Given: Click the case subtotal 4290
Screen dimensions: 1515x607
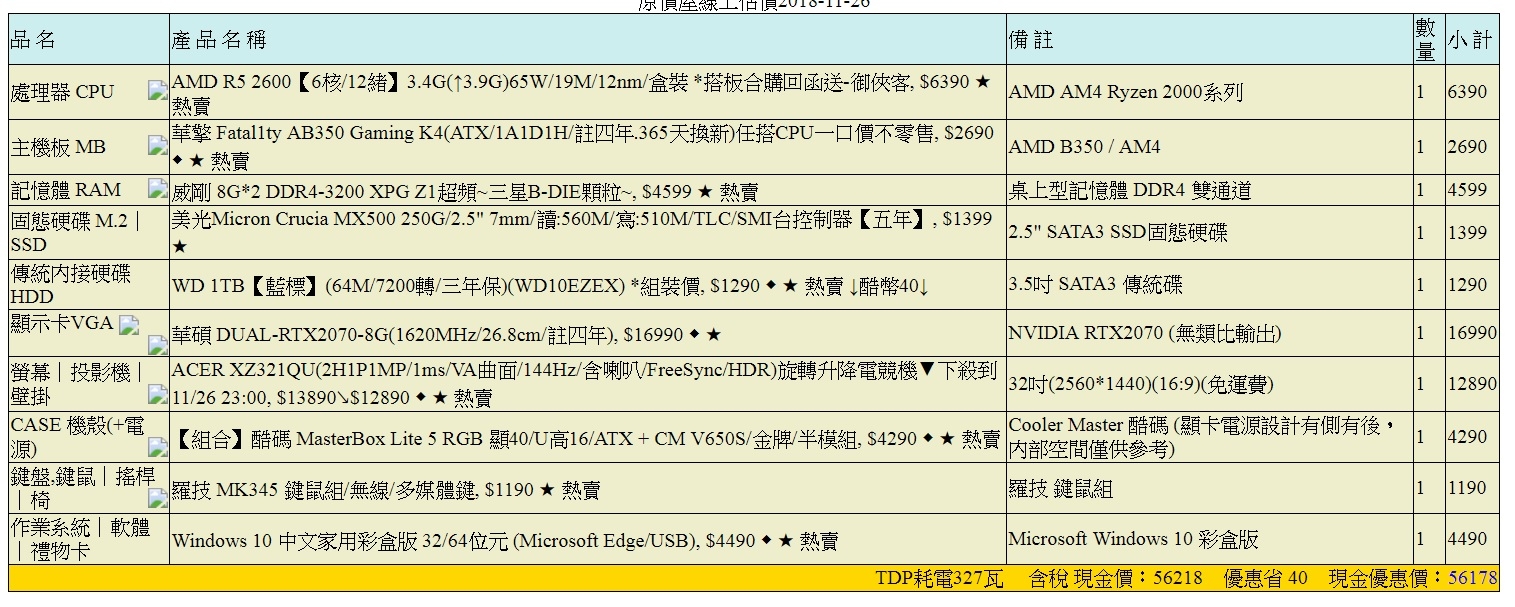Looking at the screenshot, I should [x=1467, y=437].
